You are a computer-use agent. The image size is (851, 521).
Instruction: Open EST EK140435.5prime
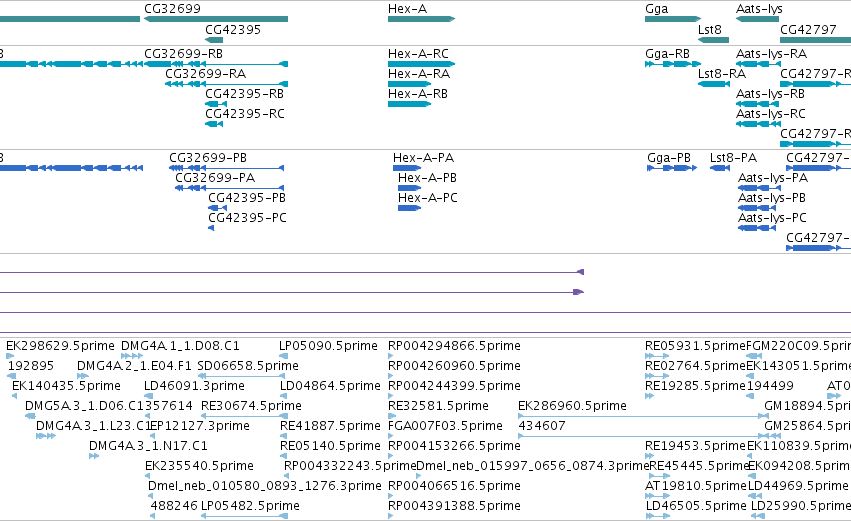pyautogui.click(x=66, y=386)
